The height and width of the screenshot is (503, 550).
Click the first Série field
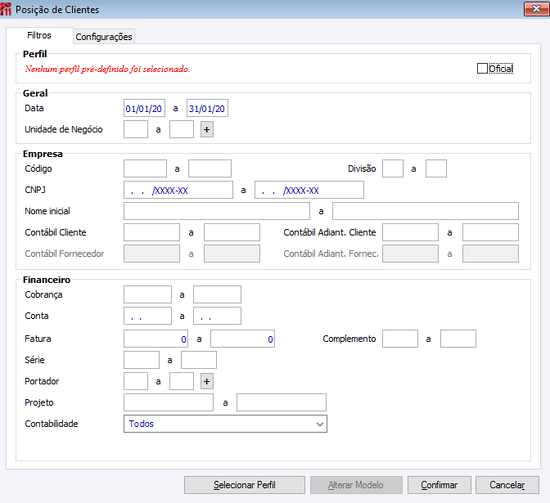[x=141, y=360]
